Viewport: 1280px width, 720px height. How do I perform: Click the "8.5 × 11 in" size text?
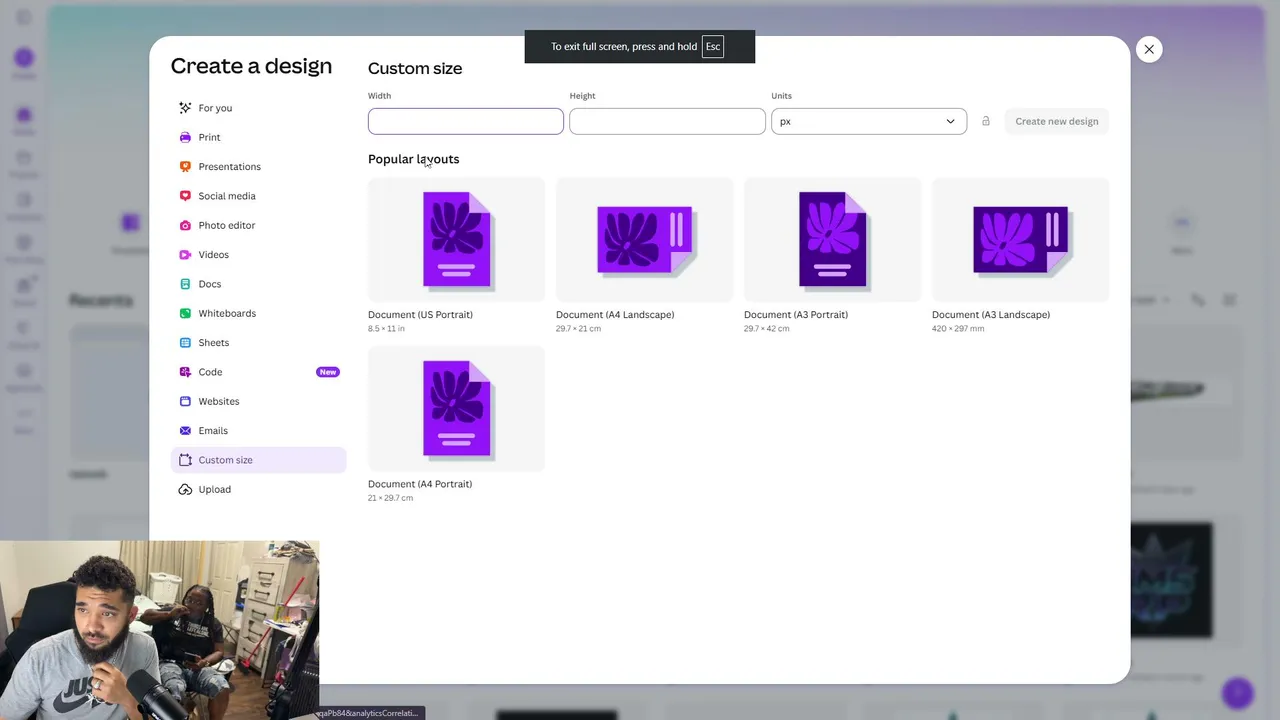386,329
